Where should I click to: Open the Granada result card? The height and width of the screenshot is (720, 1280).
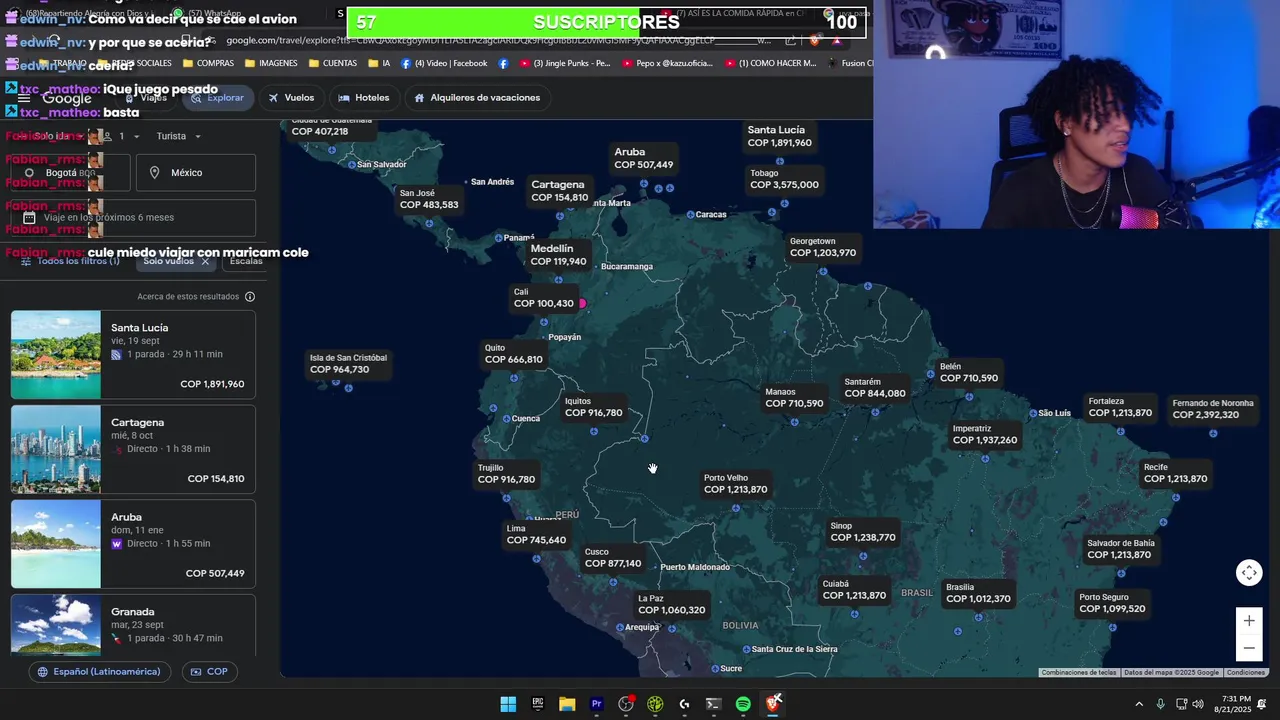(x=133, y=625)
